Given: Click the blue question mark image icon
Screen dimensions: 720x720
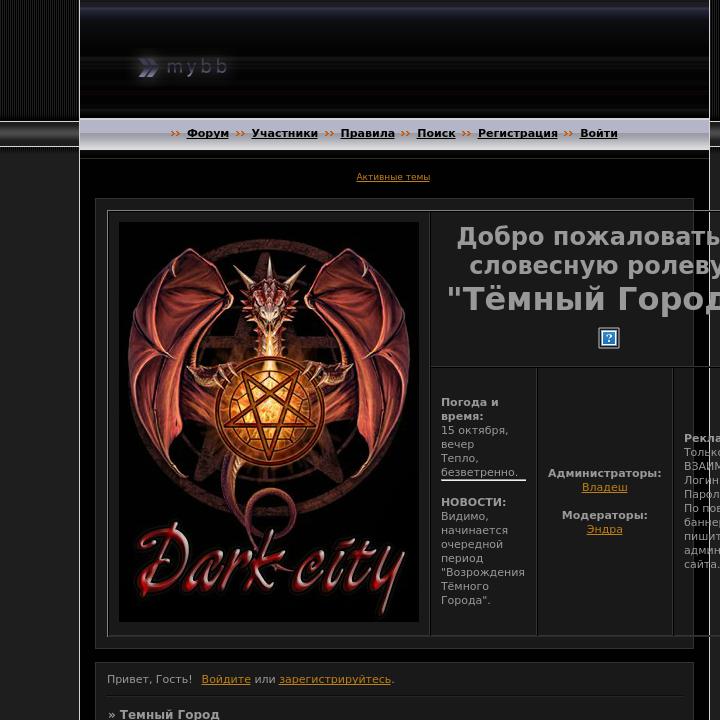Looking at the screenshot, I should click(x=608, y=338).
